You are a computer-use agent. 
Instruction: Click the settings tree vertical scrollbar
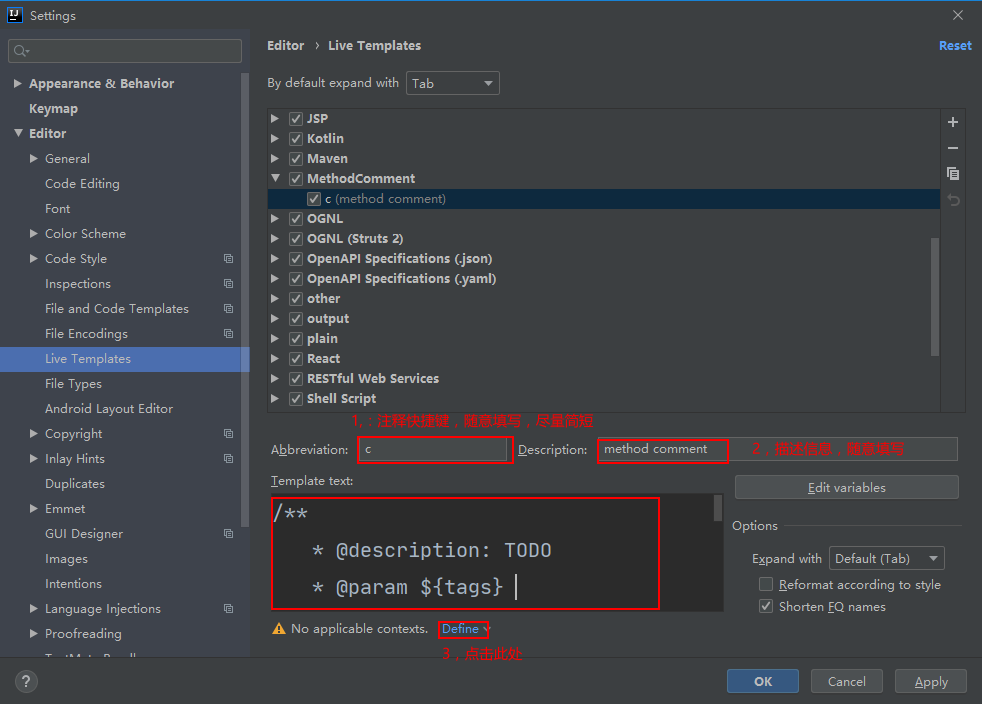click(245, 299)
